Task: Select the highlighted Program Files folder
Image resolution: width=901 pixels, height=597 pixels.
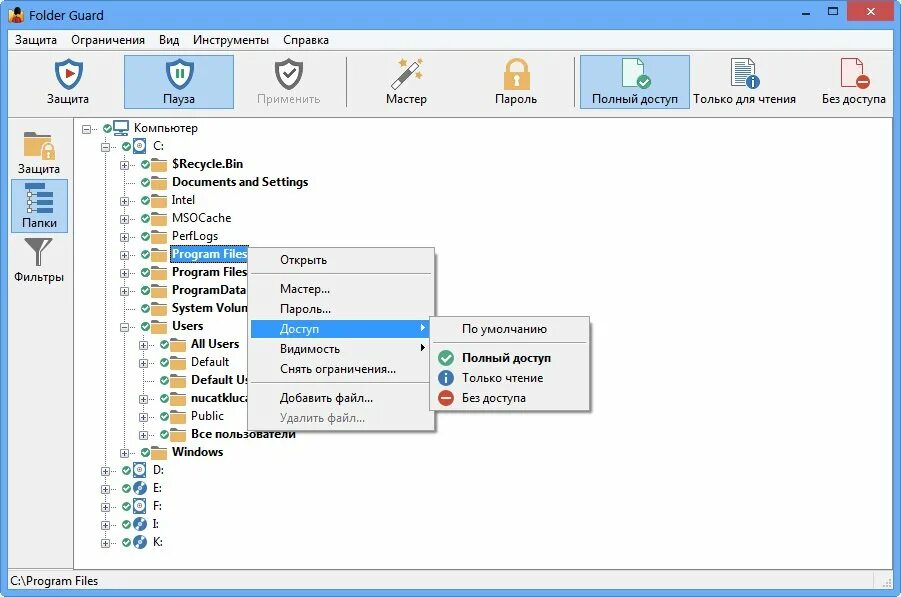Action: [x=209, y=254]
